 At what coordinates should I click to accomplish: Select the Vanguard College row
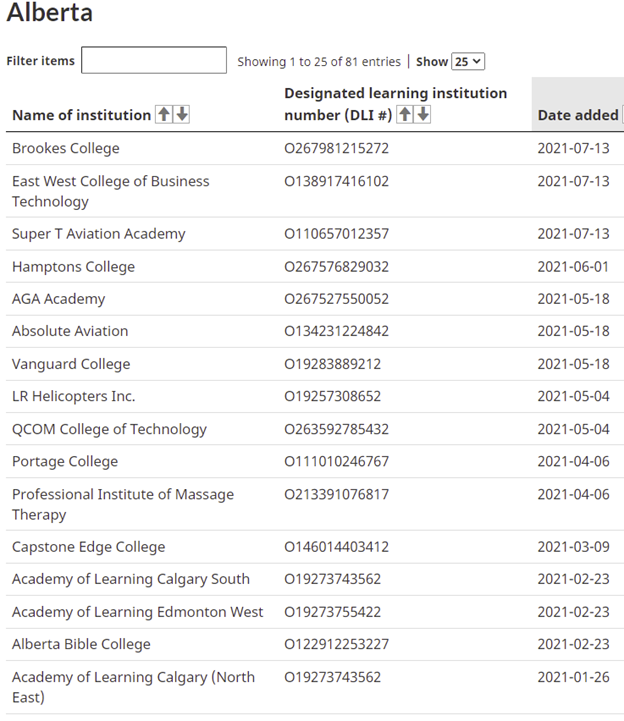(315, 364)
